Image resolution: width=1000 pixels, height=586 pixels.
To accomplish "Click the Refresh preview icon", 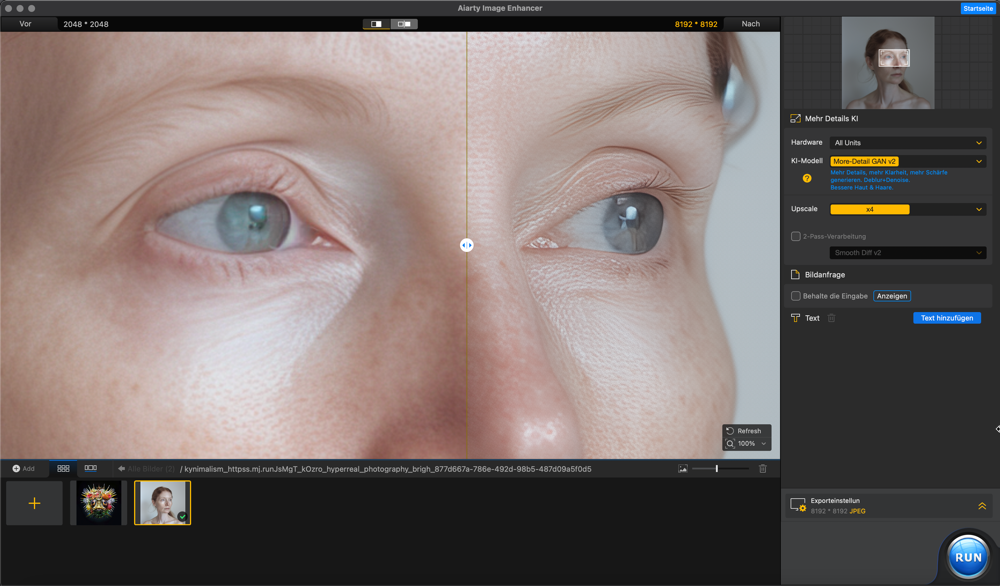I will (731, 431).
